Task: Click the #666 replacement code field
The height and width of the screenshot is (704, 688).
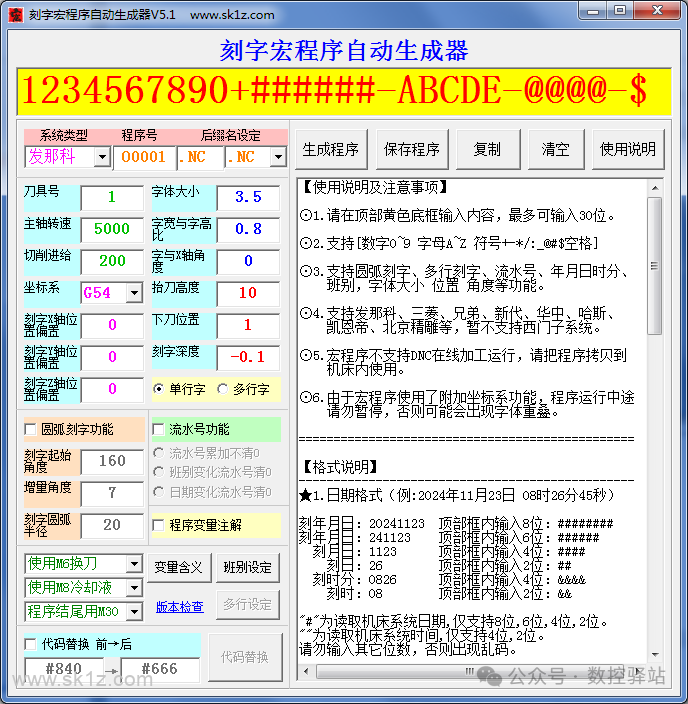Action: pos(160,669)
